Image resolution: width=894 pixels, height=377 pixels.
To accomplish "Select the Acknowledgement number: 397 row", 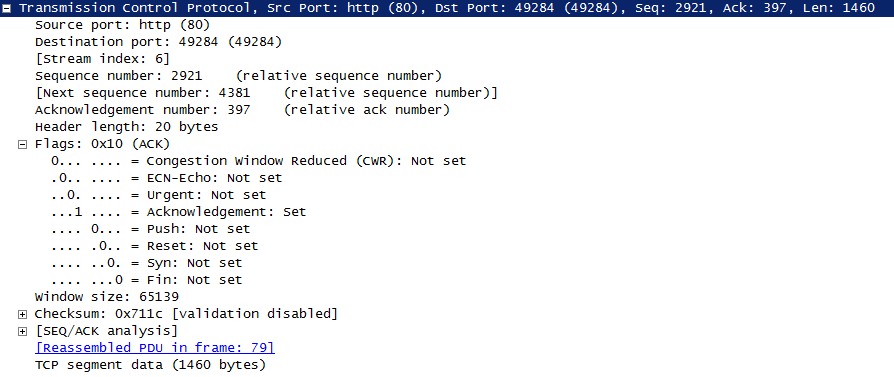I will pyautogui.click(x=242, y=110).
